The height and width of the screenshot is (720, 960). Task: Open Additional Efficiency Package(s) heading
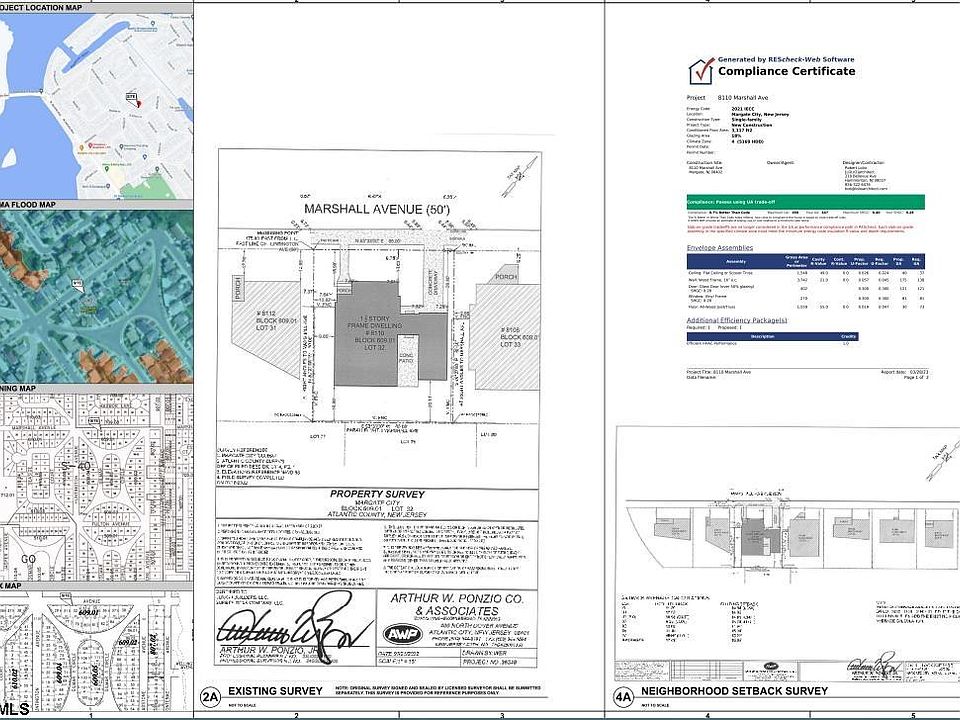click(736, 320)
